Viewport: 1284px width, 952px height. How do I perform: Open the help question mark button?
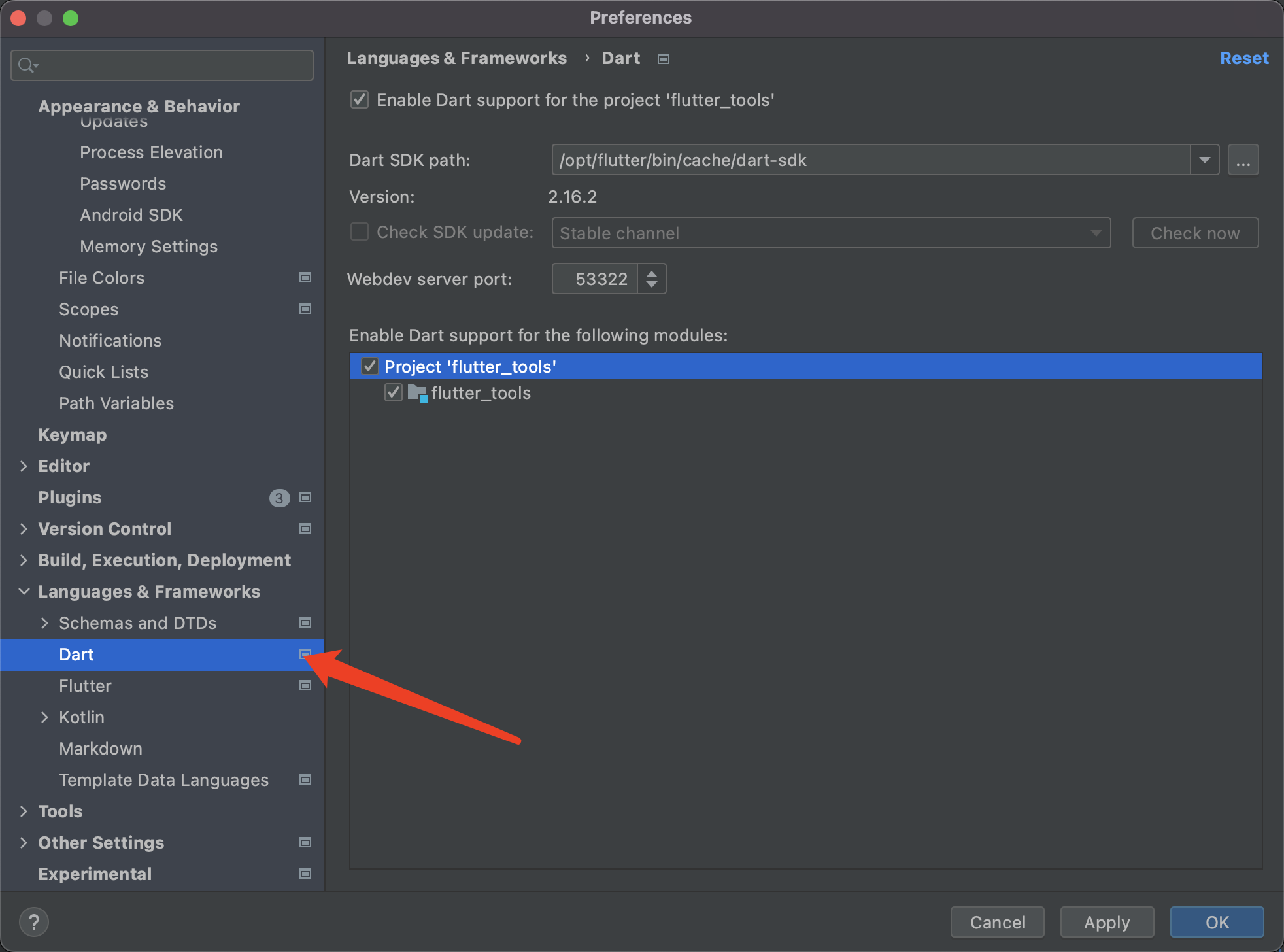coord(34,922)
